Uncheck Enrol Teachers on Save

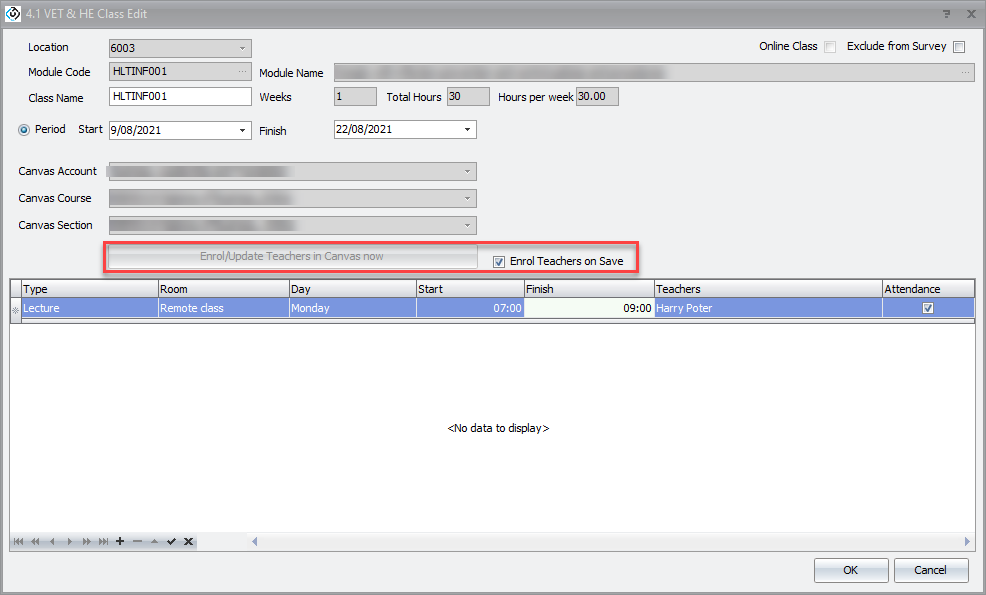coord(500,262)
